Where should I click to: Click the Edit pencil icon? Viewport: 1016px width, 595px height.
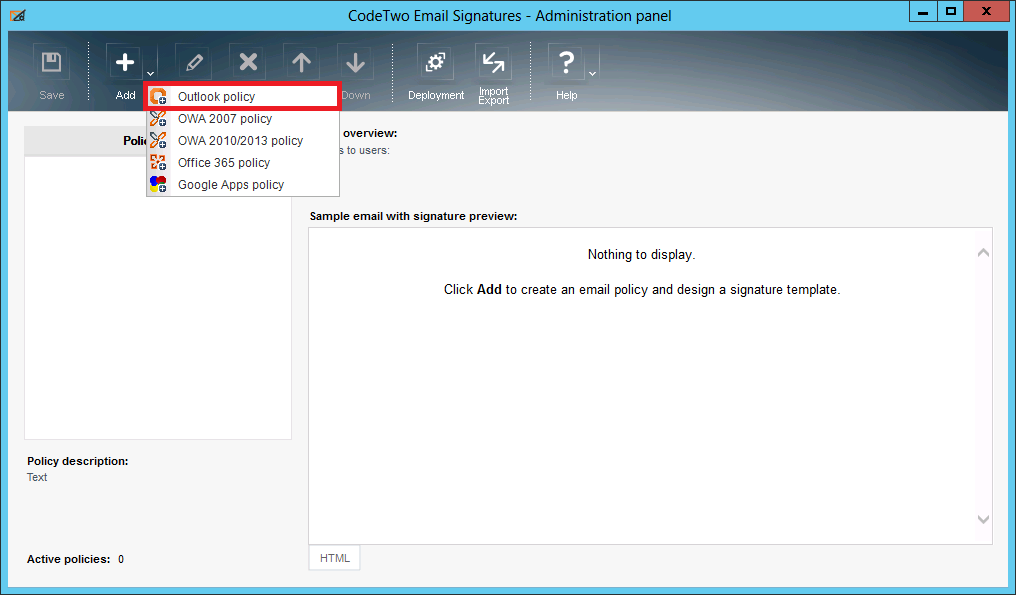[x=193, y=63]
